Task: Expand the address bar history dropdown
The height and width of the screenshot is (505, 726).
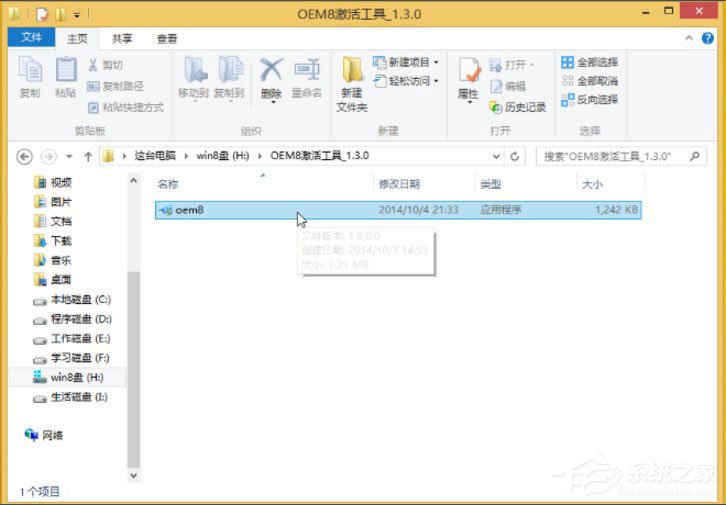Action: pos(496,156)
